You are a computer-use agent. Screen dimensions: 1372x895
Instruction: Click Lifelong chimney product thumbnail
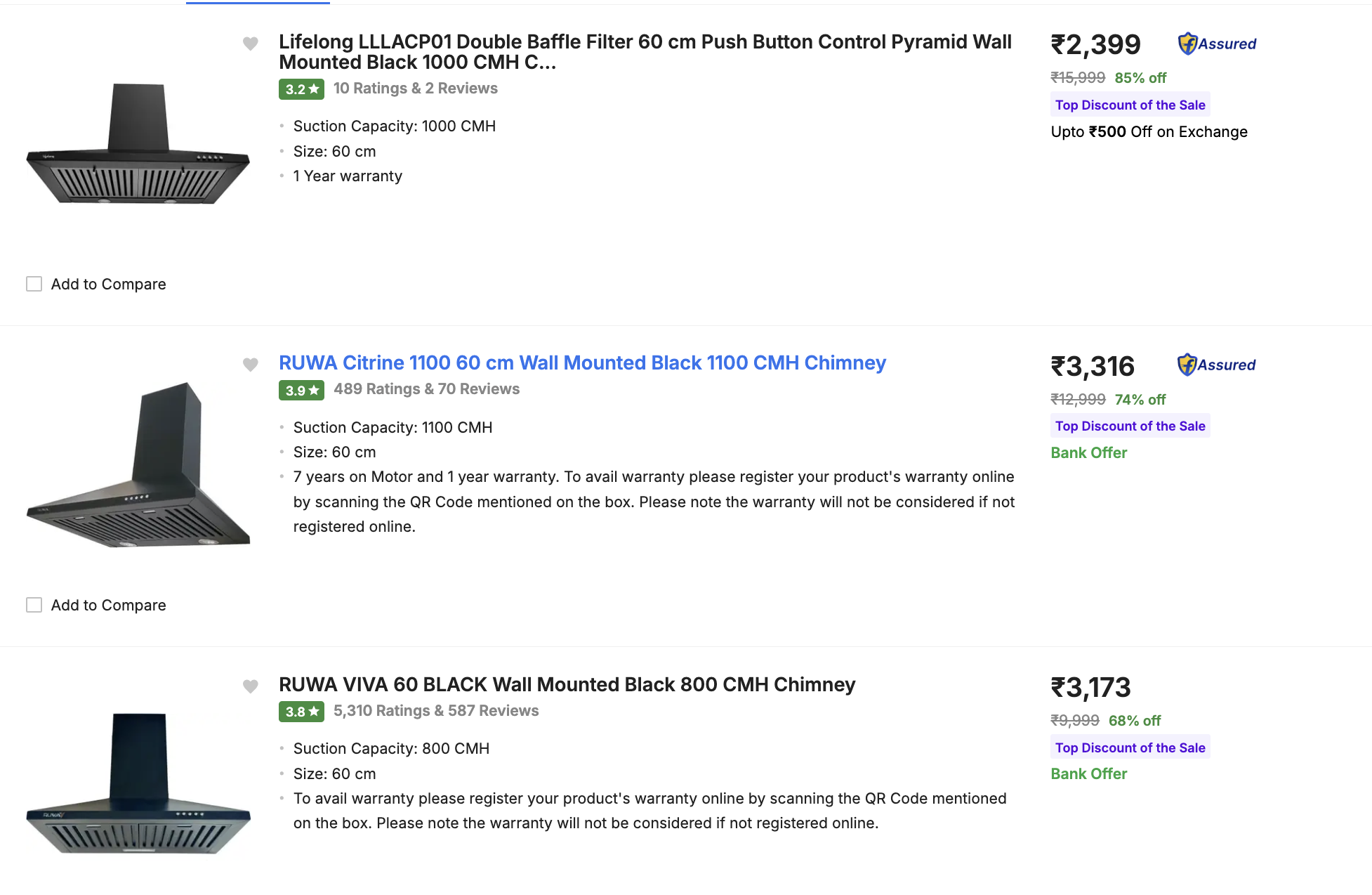point(138,145)
